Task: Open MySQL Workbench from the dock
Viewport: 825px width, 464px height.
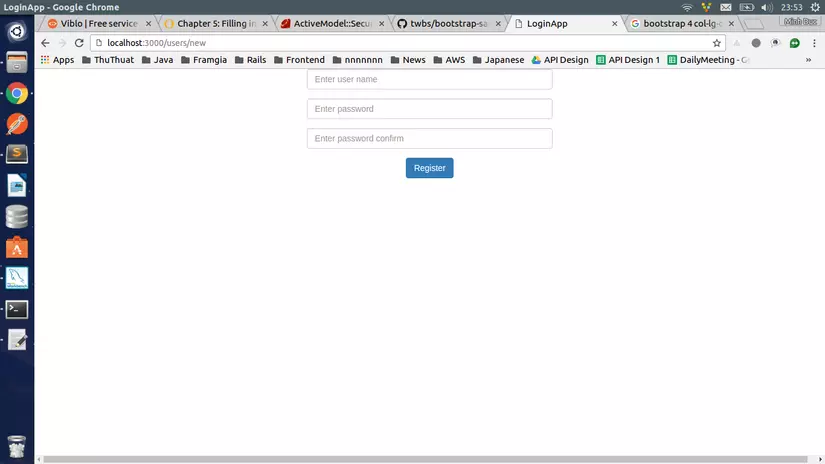Action: 17,278
